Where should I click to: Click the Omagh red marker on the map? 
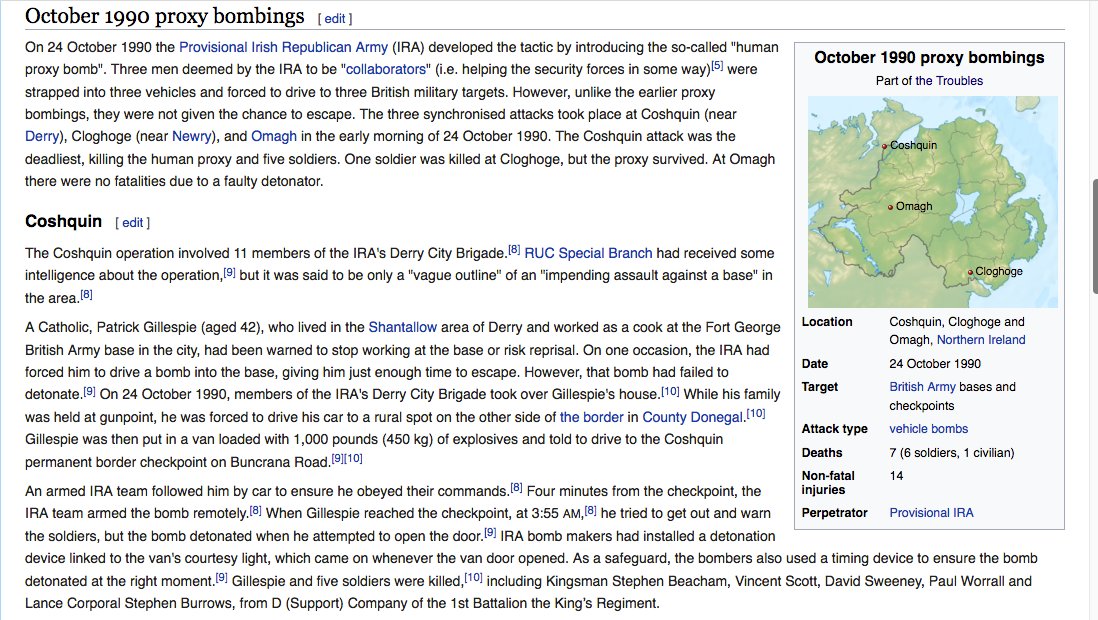pyautogui.click(x=891, y=207)
